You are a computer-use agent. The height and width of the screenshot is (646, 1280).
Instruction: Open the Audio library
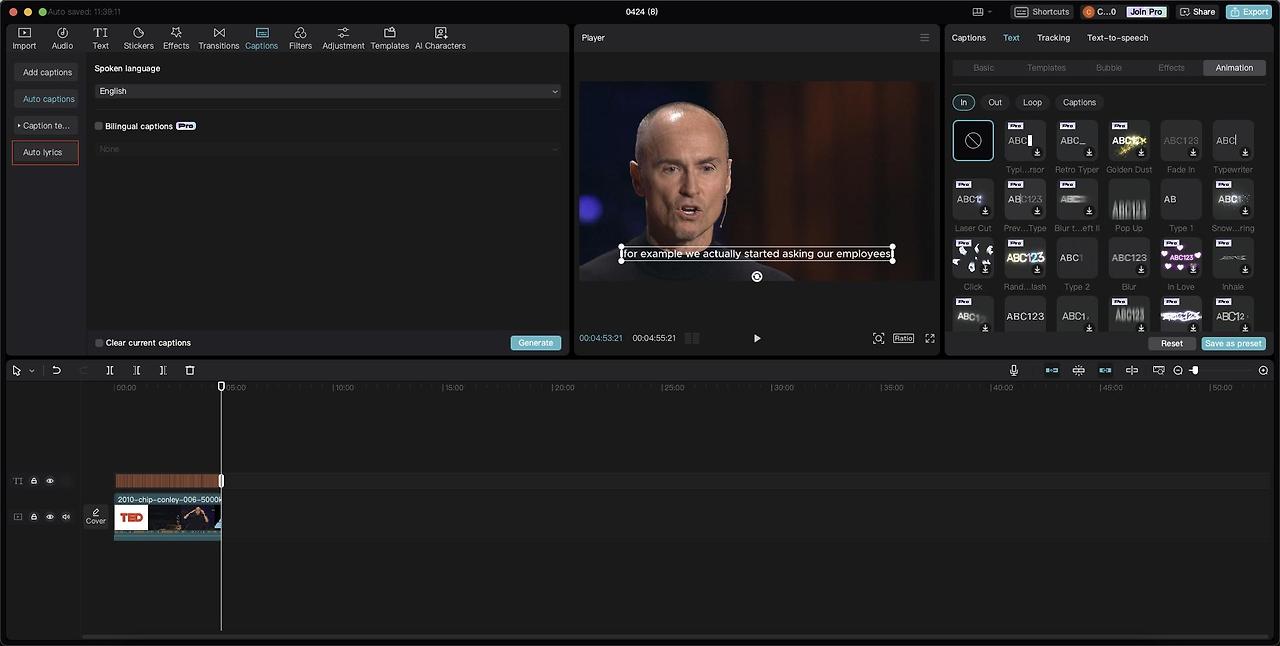pyautogui.click(x=62, y=38)
